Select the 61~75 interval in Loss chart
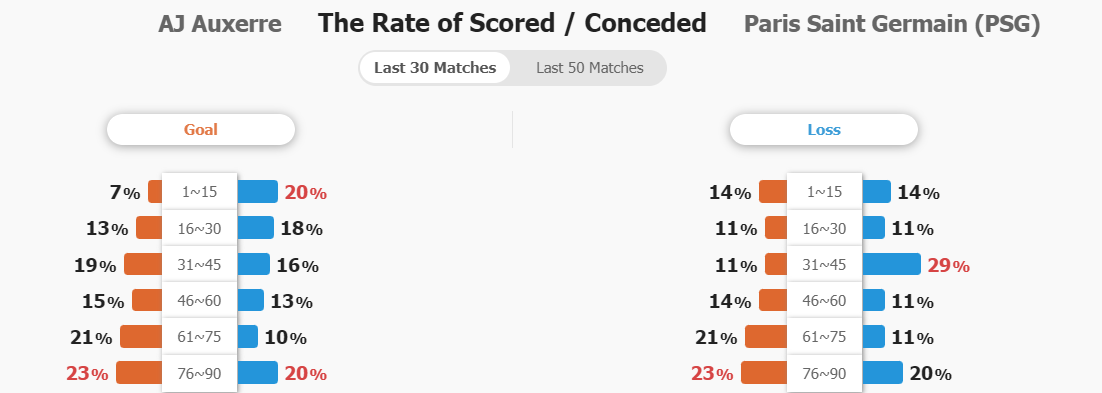 pos(824,337)
